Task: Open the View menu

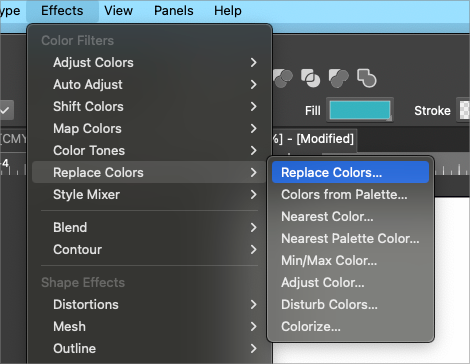Action: [118, 11]
